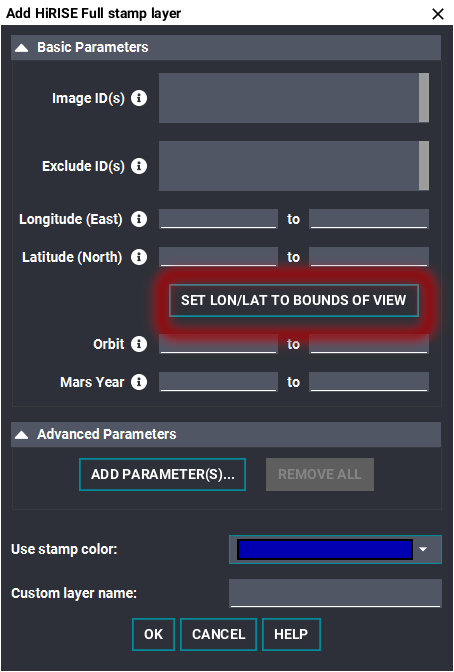Open the Latitude (North) info icon
This screenshot has height=672, width=454.
138,257
